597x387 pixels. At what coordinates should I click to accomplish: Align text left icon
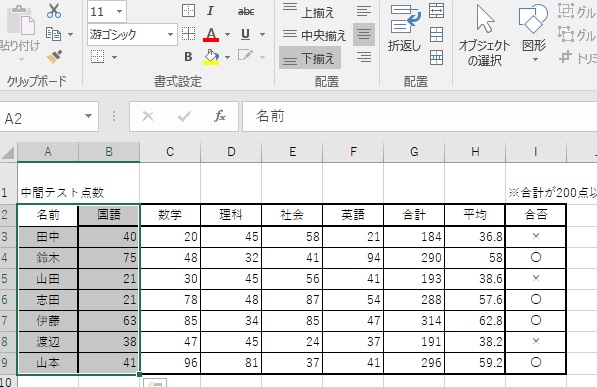(x=364, y=11)
